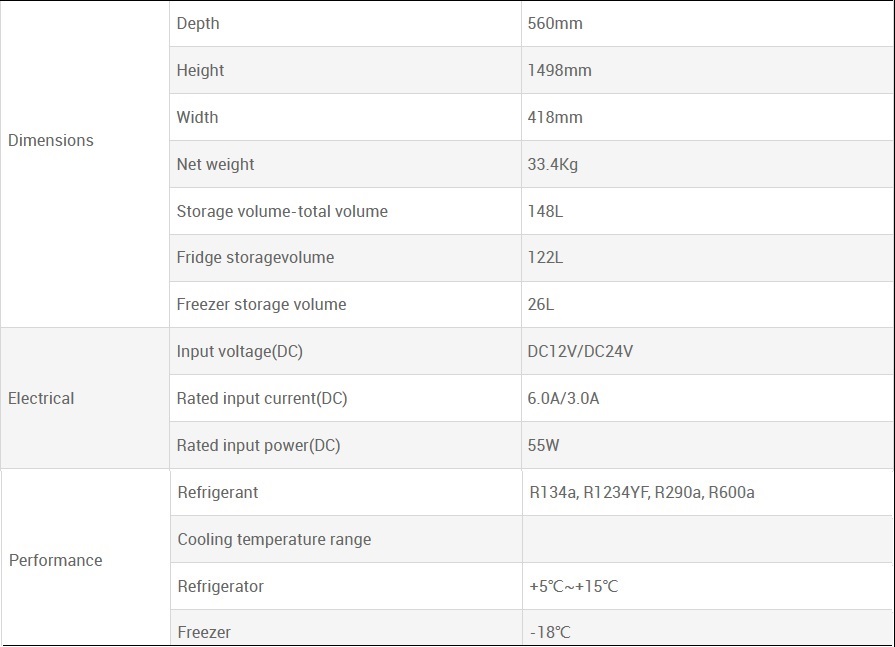895x647 pixels.
Task: Click the 560mm depth value
Action: pos(555,24)
